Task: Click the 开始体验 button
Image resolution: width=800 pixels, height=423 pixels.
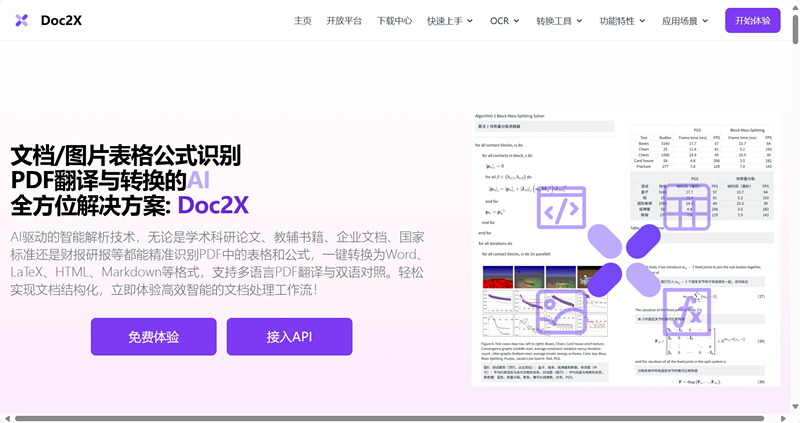Action: tap(753, 20)
